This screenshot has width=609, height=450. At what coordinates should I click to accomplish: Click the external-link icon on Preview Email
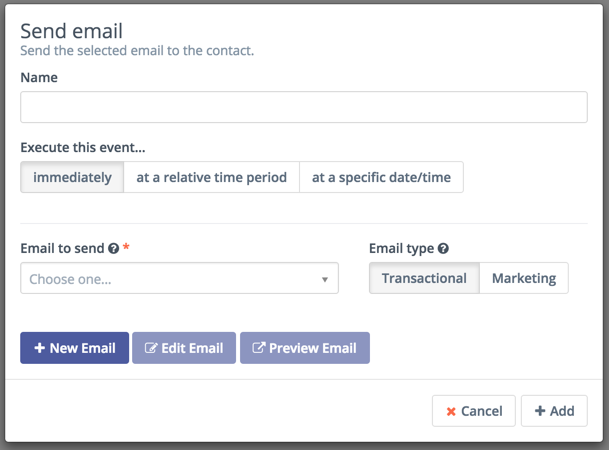(259, 348)
